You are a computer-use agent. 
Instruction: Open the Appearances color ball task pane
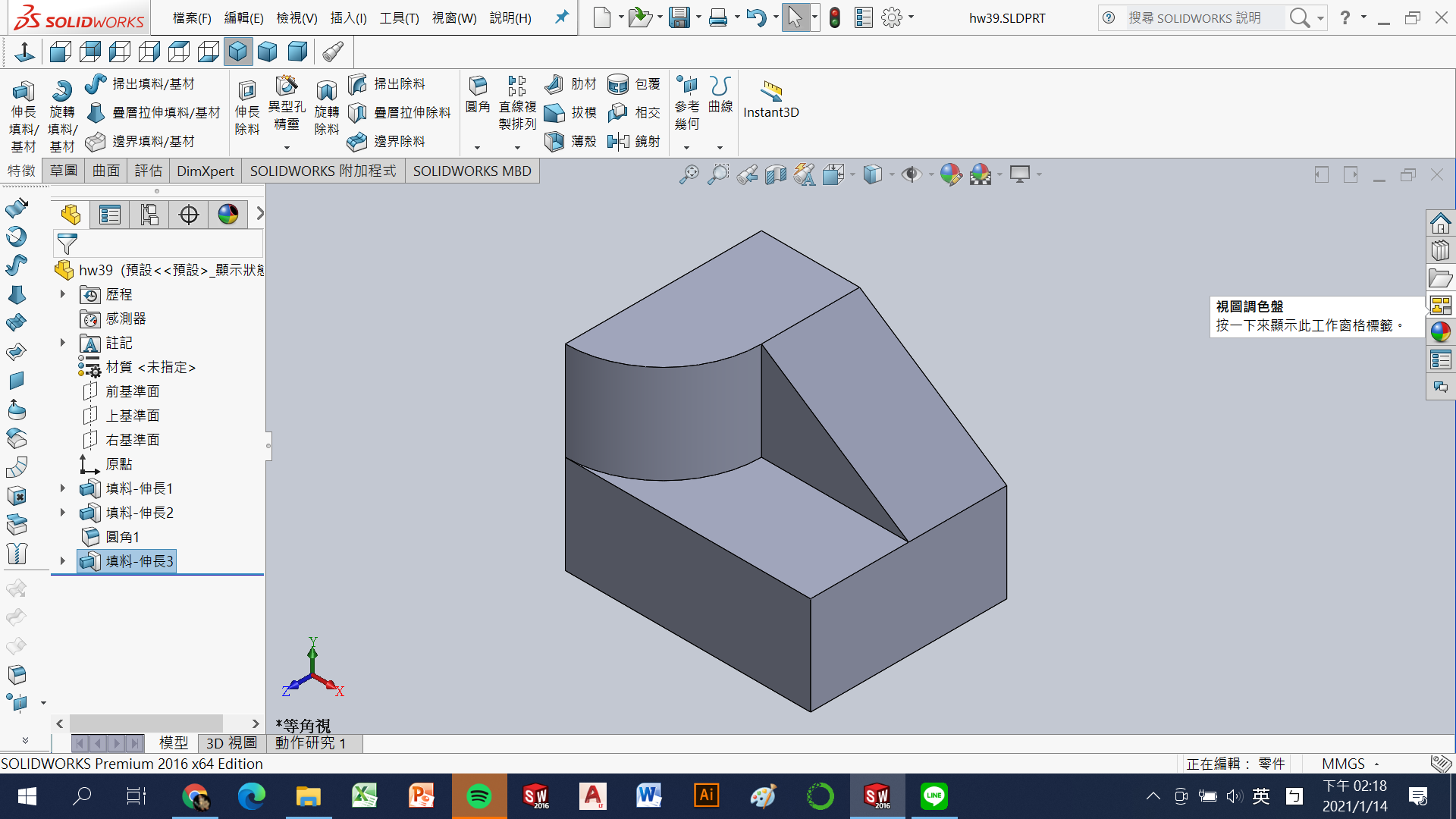tap(1441, 332)
